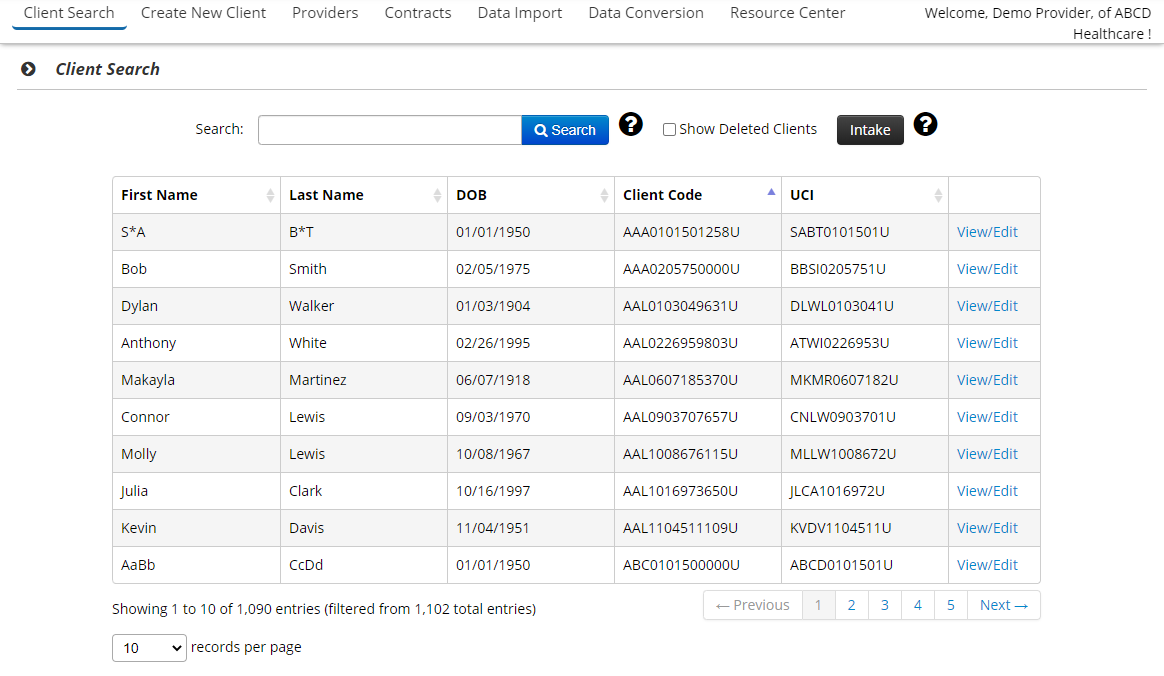
Task: Click the help icon beside Intake button
Action: (925, 125)
